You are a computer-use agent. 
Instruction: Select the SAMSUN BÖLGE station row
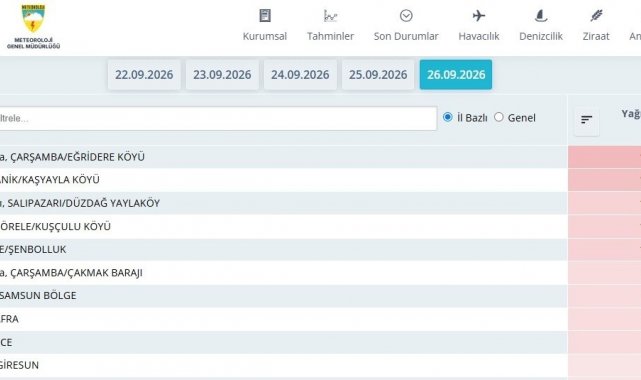[x=283, y=296]
